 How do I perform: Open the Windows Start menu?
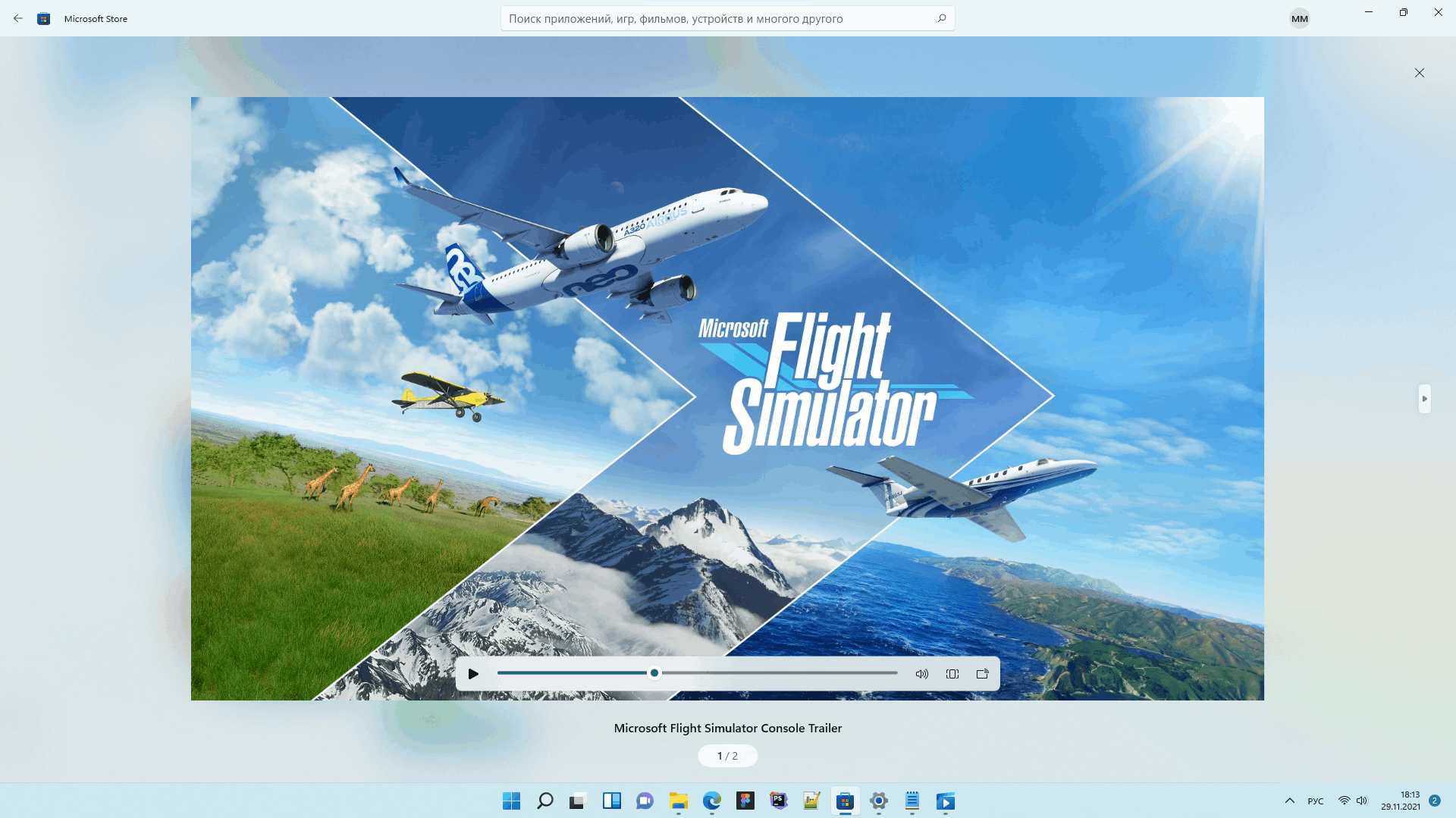[511, 801]
